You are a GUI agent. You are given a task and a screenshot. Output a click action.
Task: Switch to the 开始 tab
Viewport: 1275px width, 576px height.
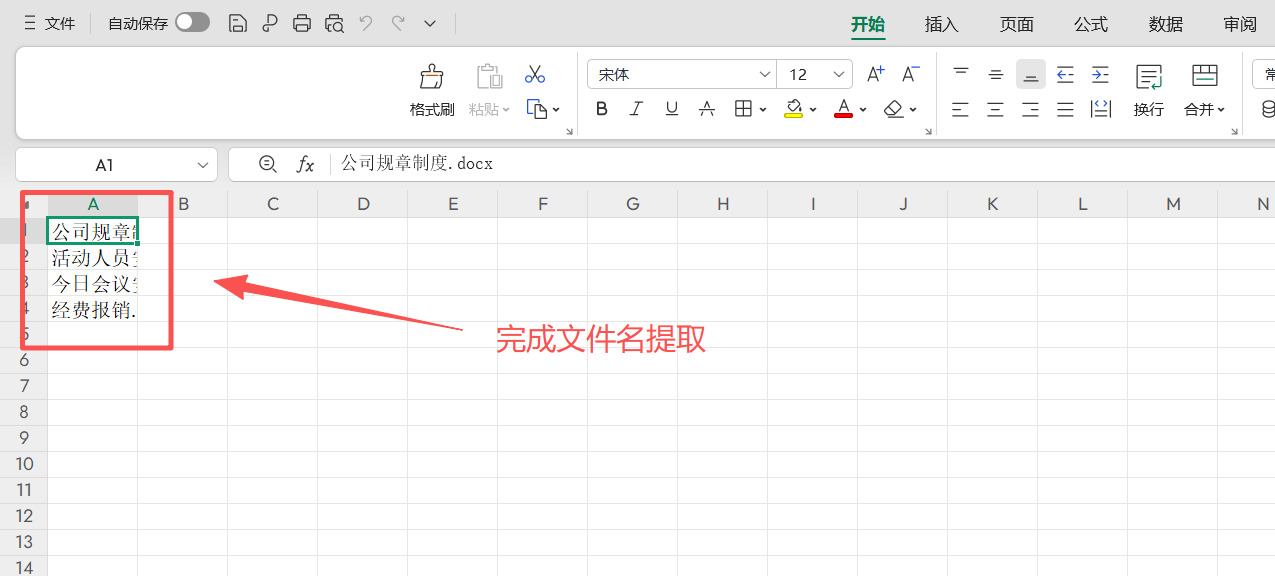[868, 24]
